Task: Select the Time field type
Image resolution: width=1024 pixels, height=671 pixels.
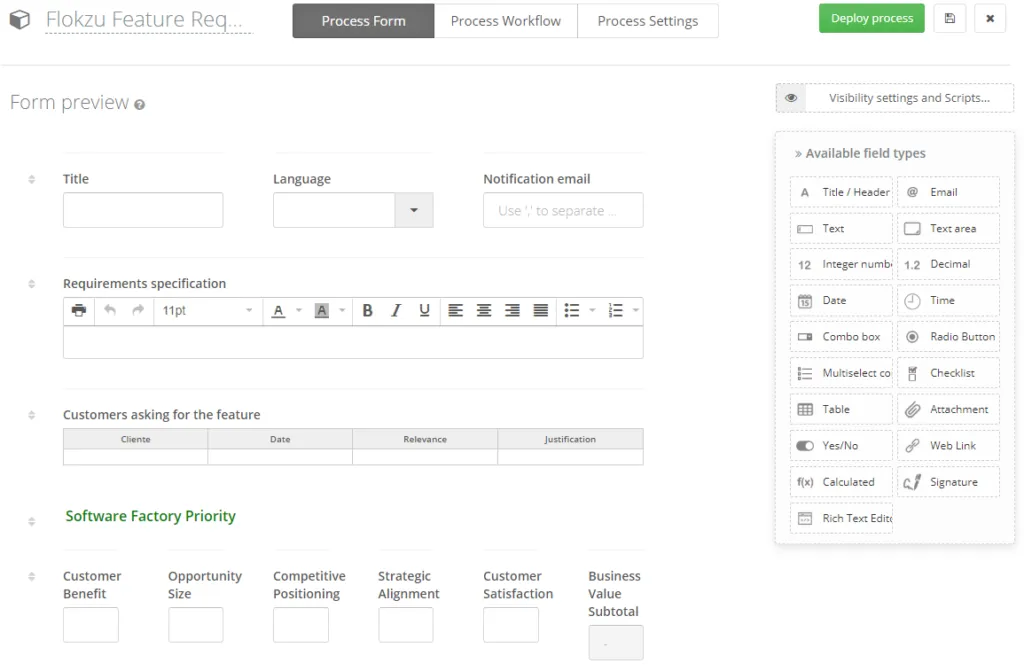Action: (948, 301)
